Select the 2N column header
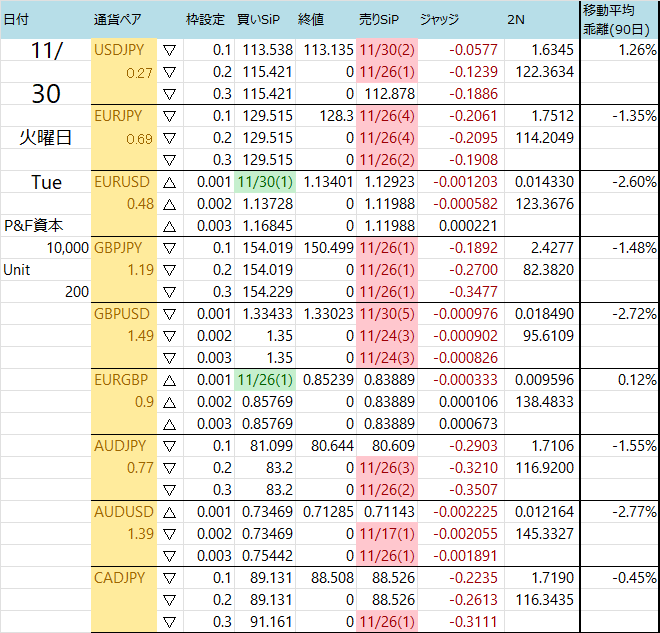This screenshot has width=660, height=633. coord(516,19)
